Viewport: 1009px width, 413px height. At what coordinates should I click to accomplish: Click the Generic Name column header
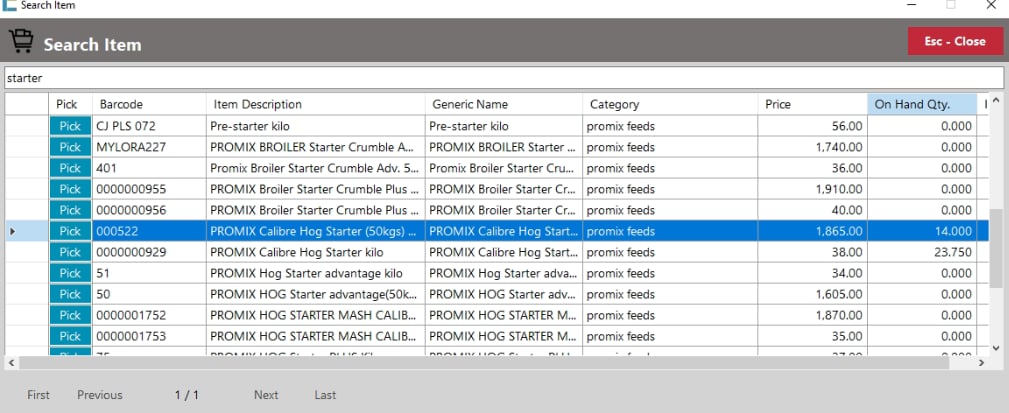[x=503, y=104]
